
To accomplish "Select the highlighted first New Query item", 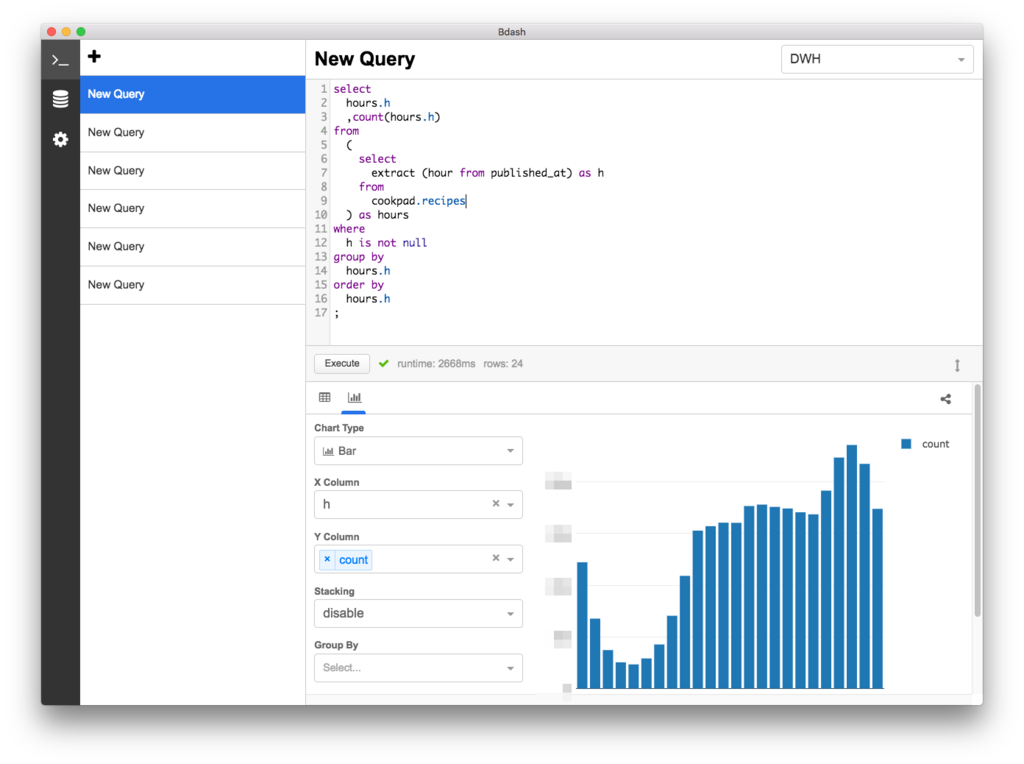I will 193,94.
